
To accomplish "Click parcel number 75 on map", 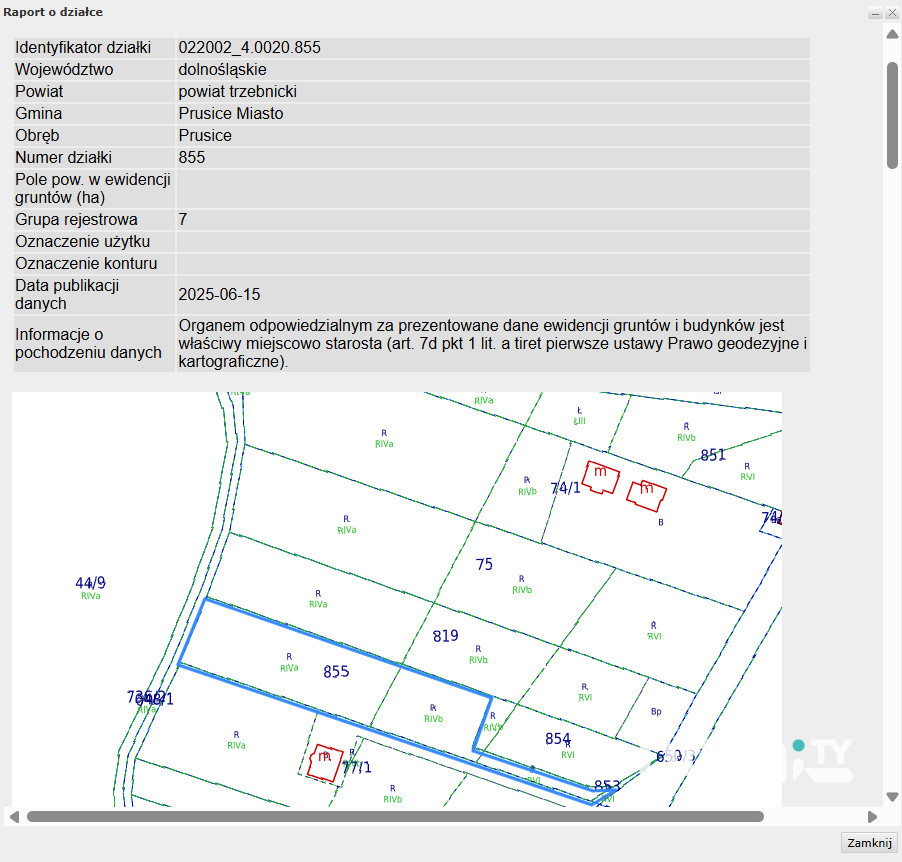I will click(x=484, y=565).
